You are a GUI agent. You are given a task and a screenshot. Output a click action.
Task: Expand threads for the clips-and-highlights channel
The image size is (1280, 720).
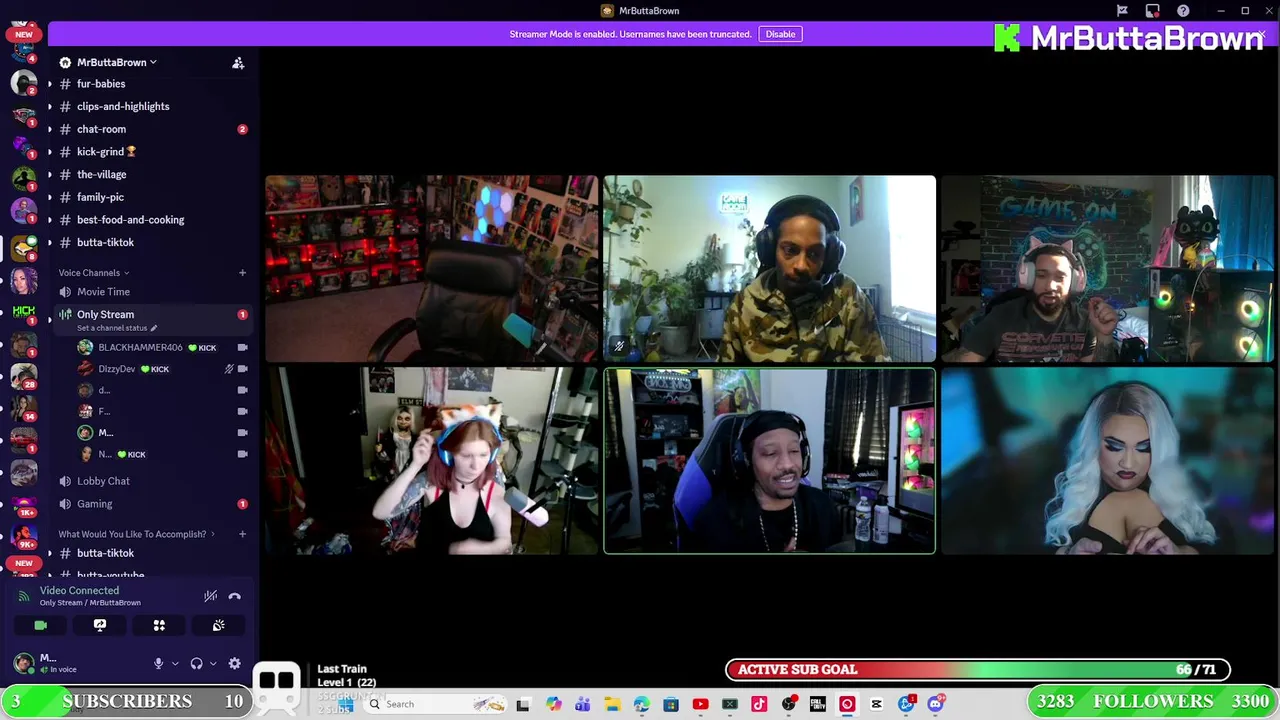pyautogui.click(x=50, y=106)
